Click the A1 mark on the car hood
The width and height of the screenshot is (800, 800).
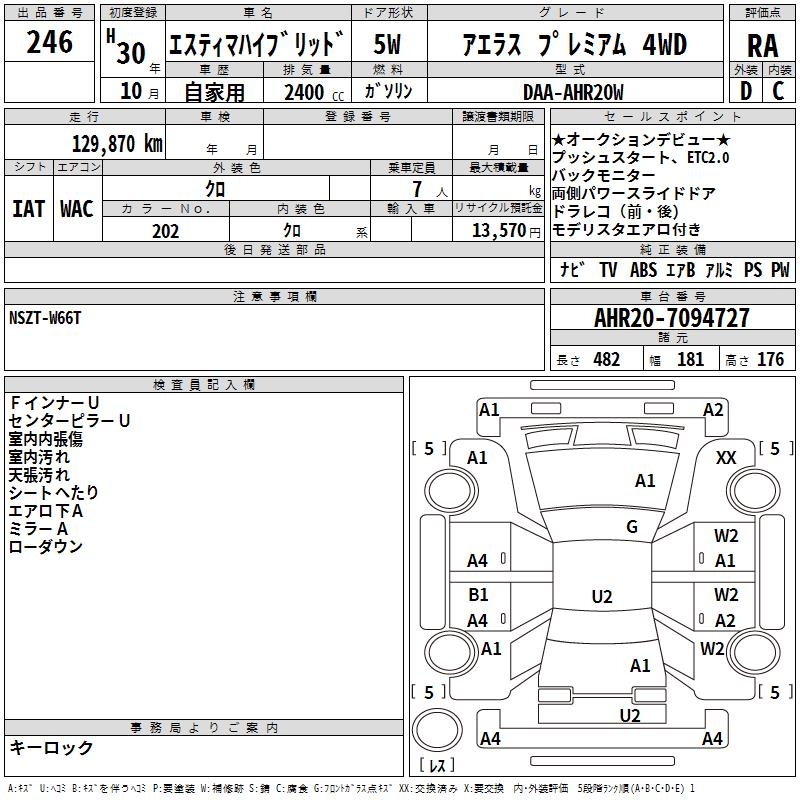pyautogui.click(x=645, y=481)
